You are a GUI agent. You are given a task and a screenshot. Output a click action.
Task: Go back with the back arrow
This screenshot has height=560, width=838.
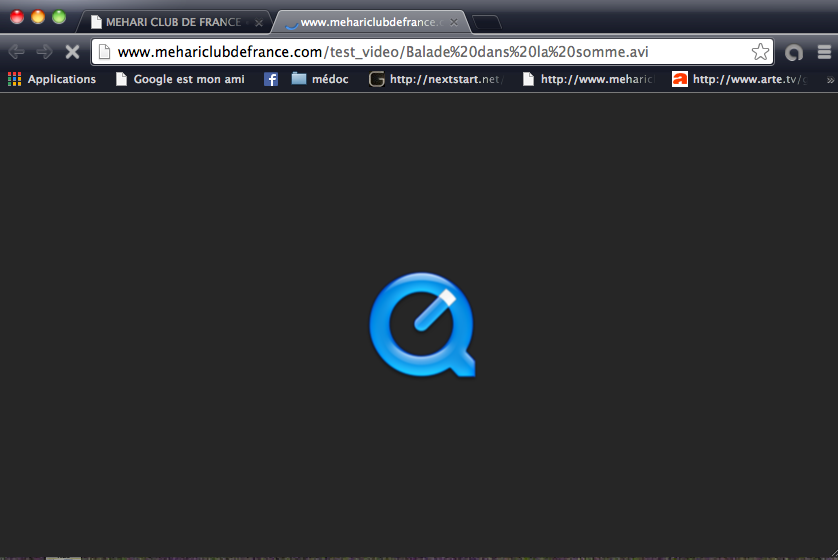pyautogui.click(x=17, y=52)
